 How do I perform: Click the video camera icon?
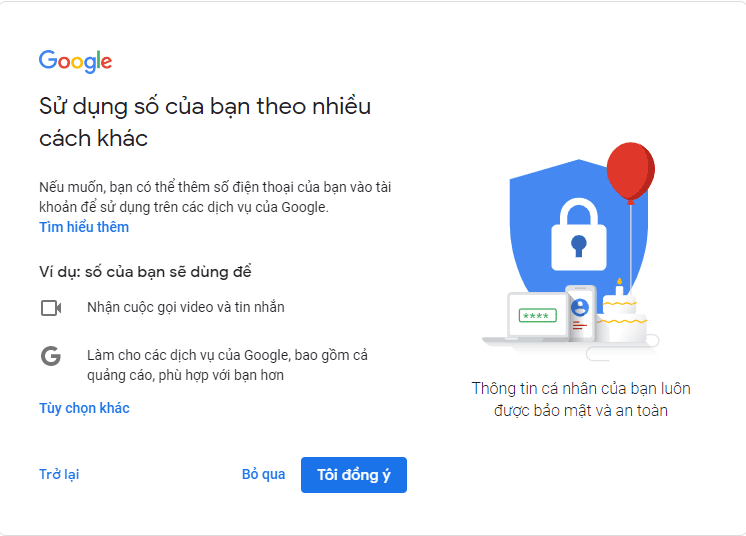point(51,308)
